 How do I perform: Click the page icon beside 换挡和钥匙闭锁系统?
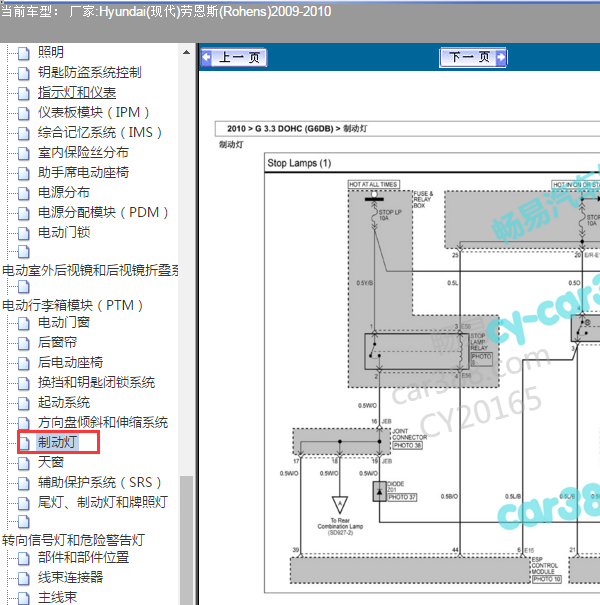tap(24, 384)
